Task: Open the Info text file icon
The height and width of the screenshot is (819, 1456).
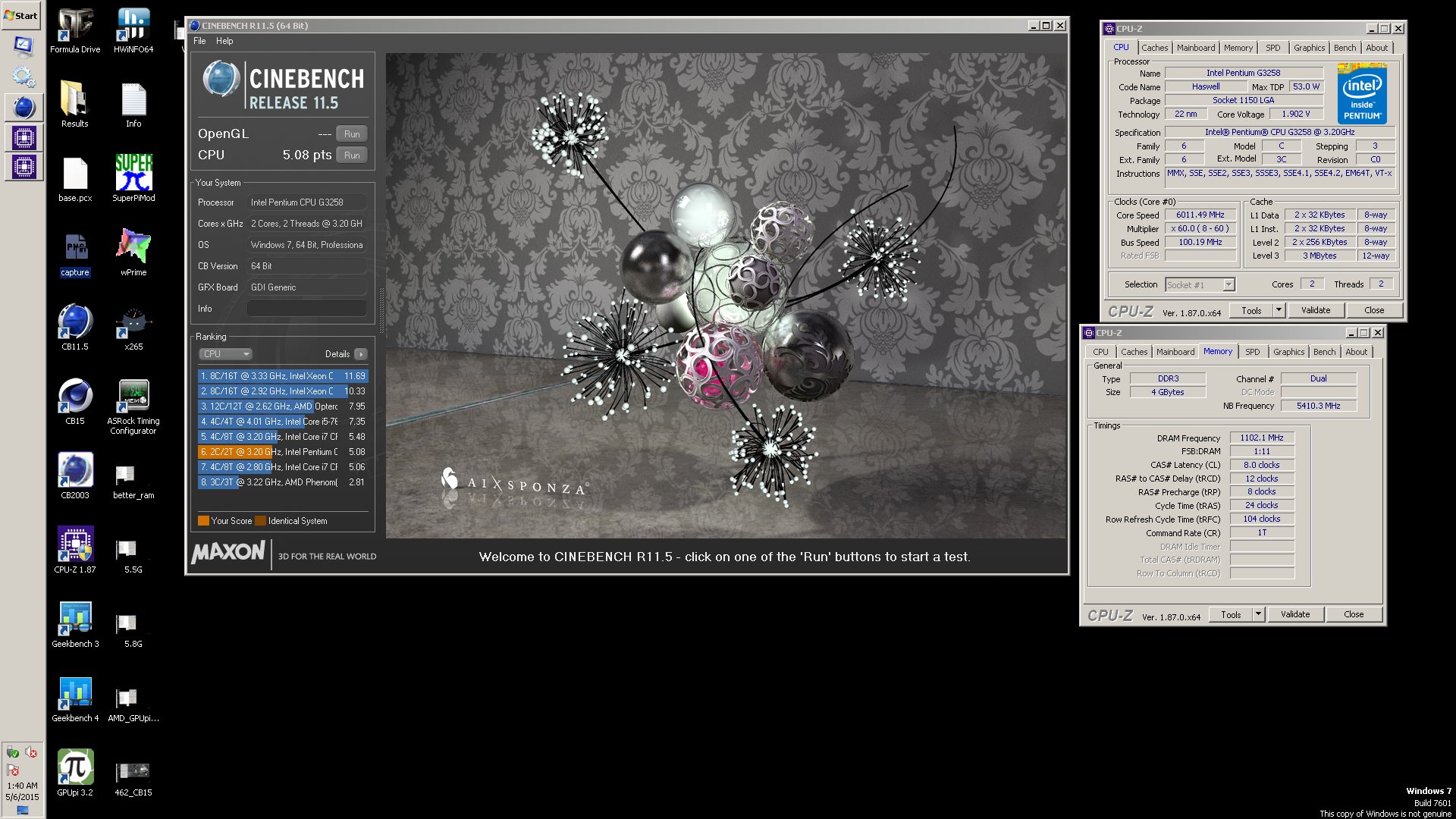Action: tap(133, 104)
